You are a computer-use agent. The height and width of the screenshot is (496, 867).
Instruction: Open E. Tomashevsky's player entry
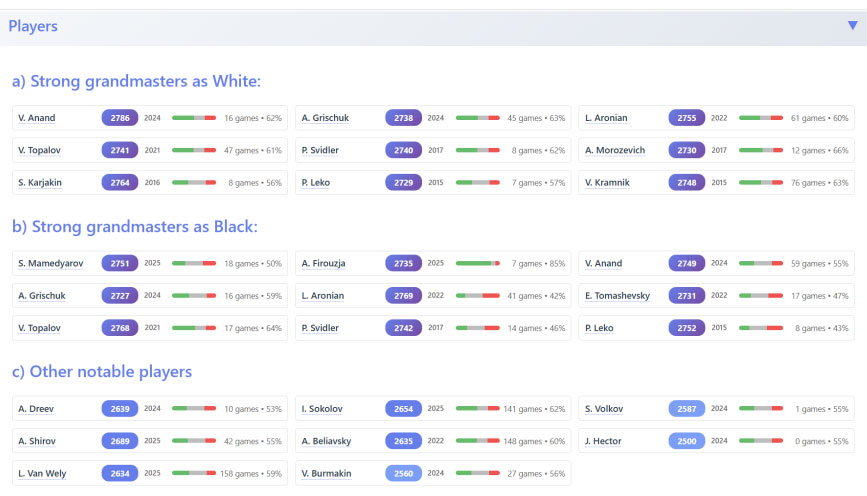click(x=617, y=296)
